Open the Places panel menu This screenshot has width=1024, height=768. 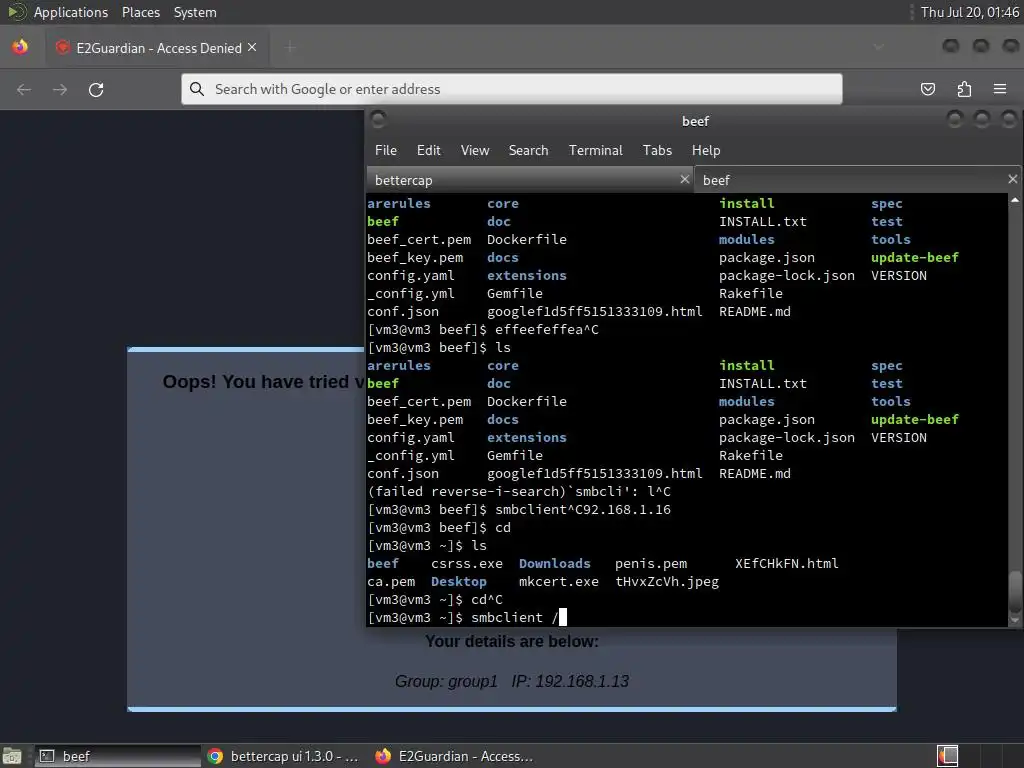click(x=140, y=12)
